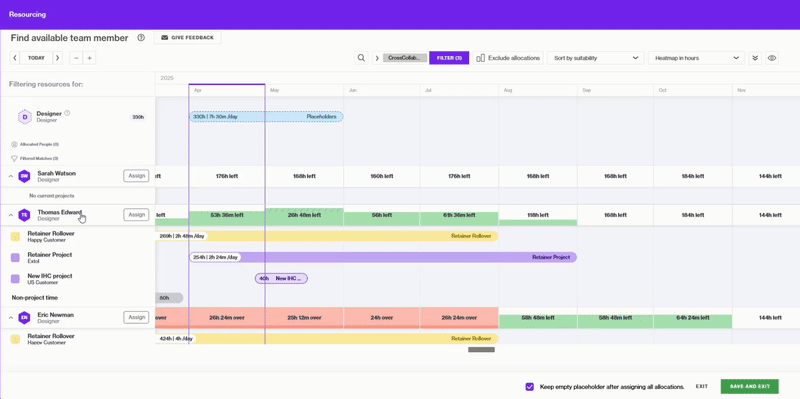Click the 330h badge on Designer row
This screenshot has height=399, width=800.
point(138,117)
